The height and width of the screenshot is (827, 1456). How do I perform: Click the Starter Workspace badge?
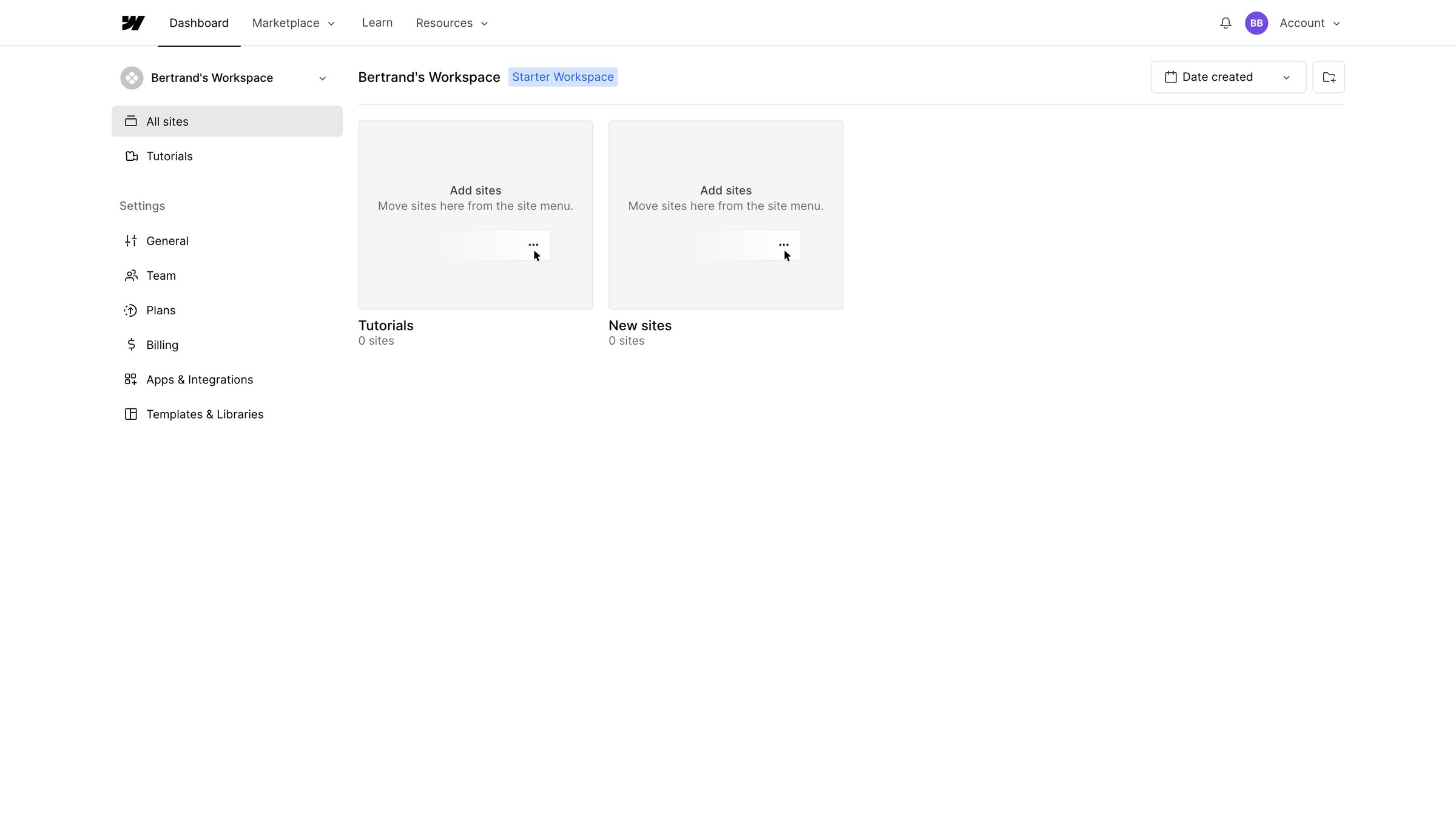(x=563, y=77)
